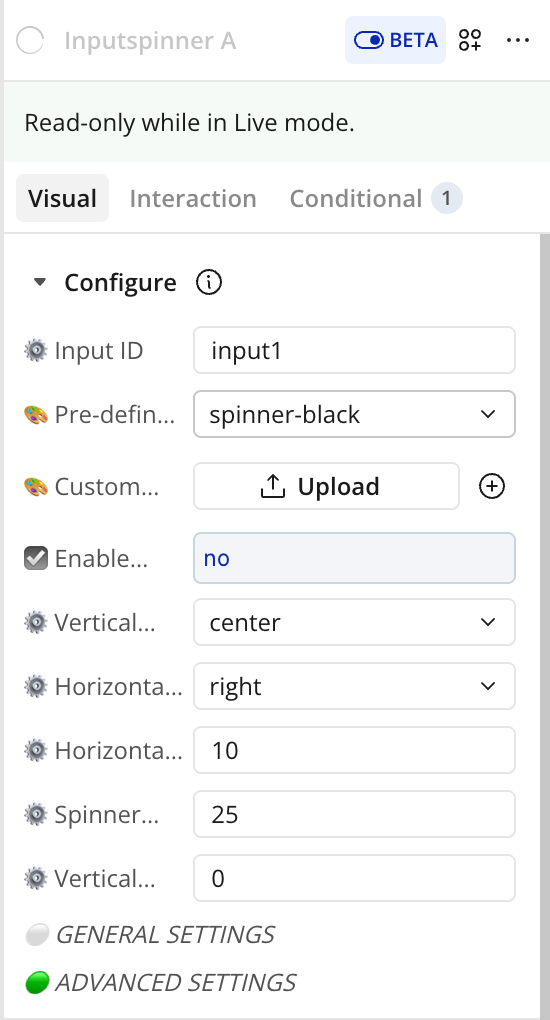Screen dimensions: 550x1020
Task: Click the gear icon beside Input ID
Action: tap(36, 351)
